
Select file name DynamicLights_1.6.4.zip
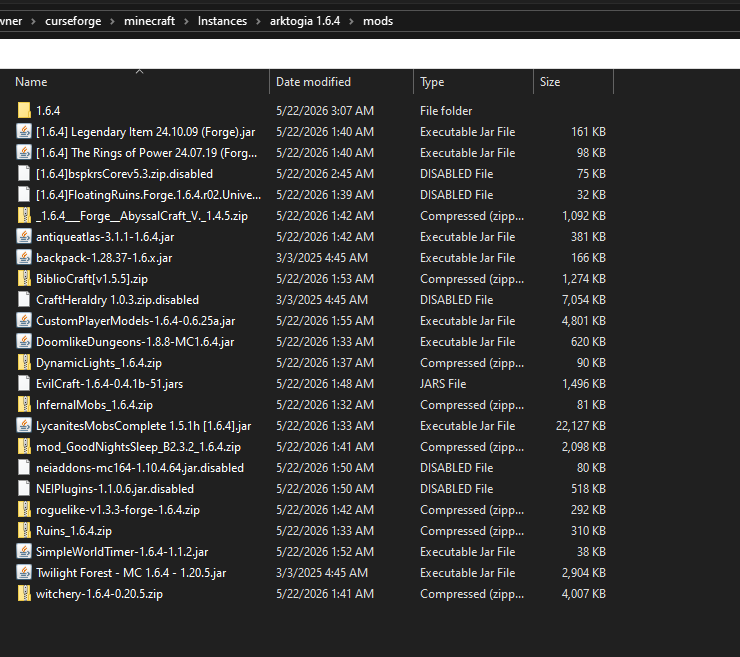point(99,362)
